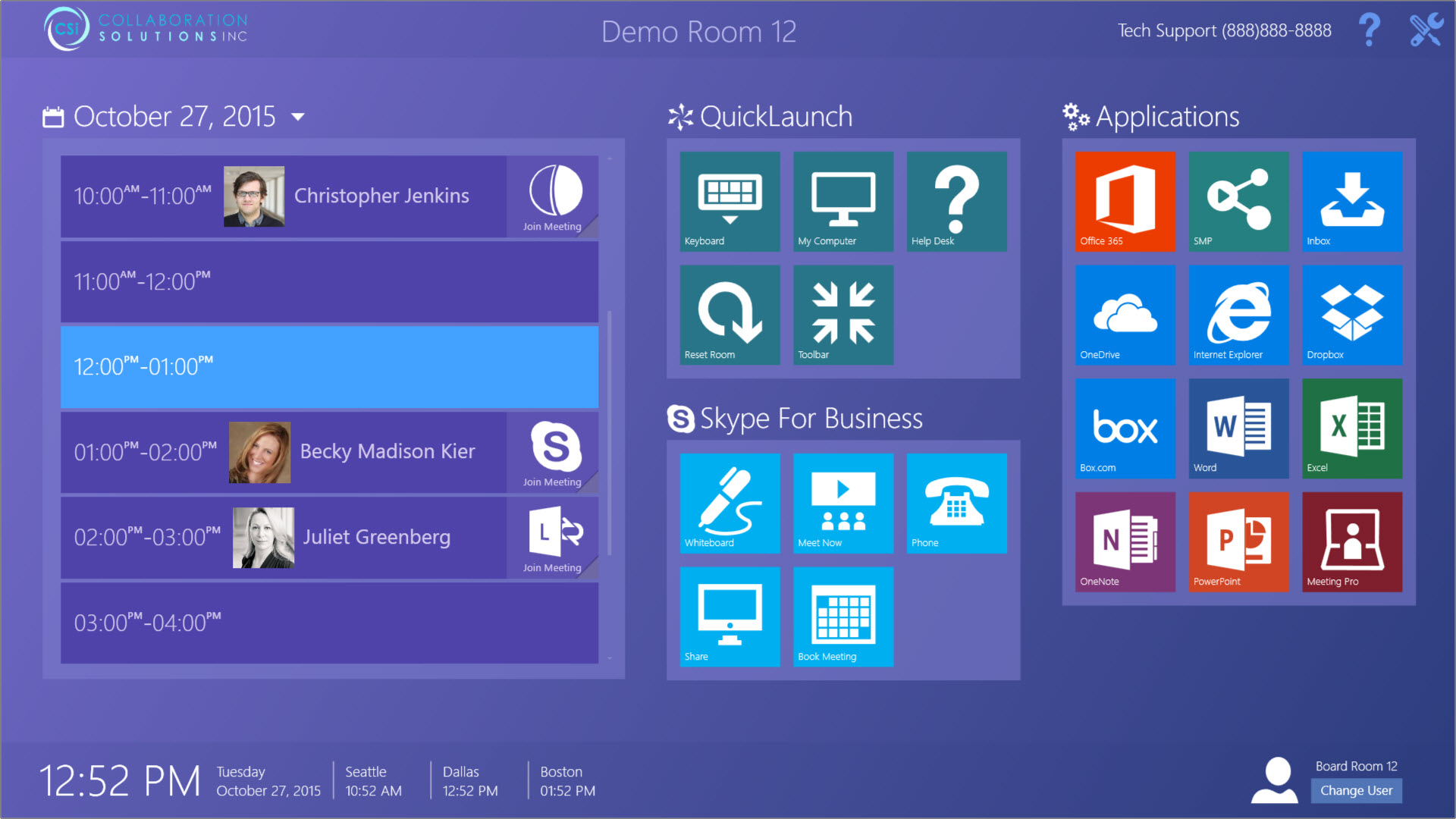The image size is (1456, 819).
Task: Open the Whiteboard tile
Action: pyautogui.click(x=730, y=503)
